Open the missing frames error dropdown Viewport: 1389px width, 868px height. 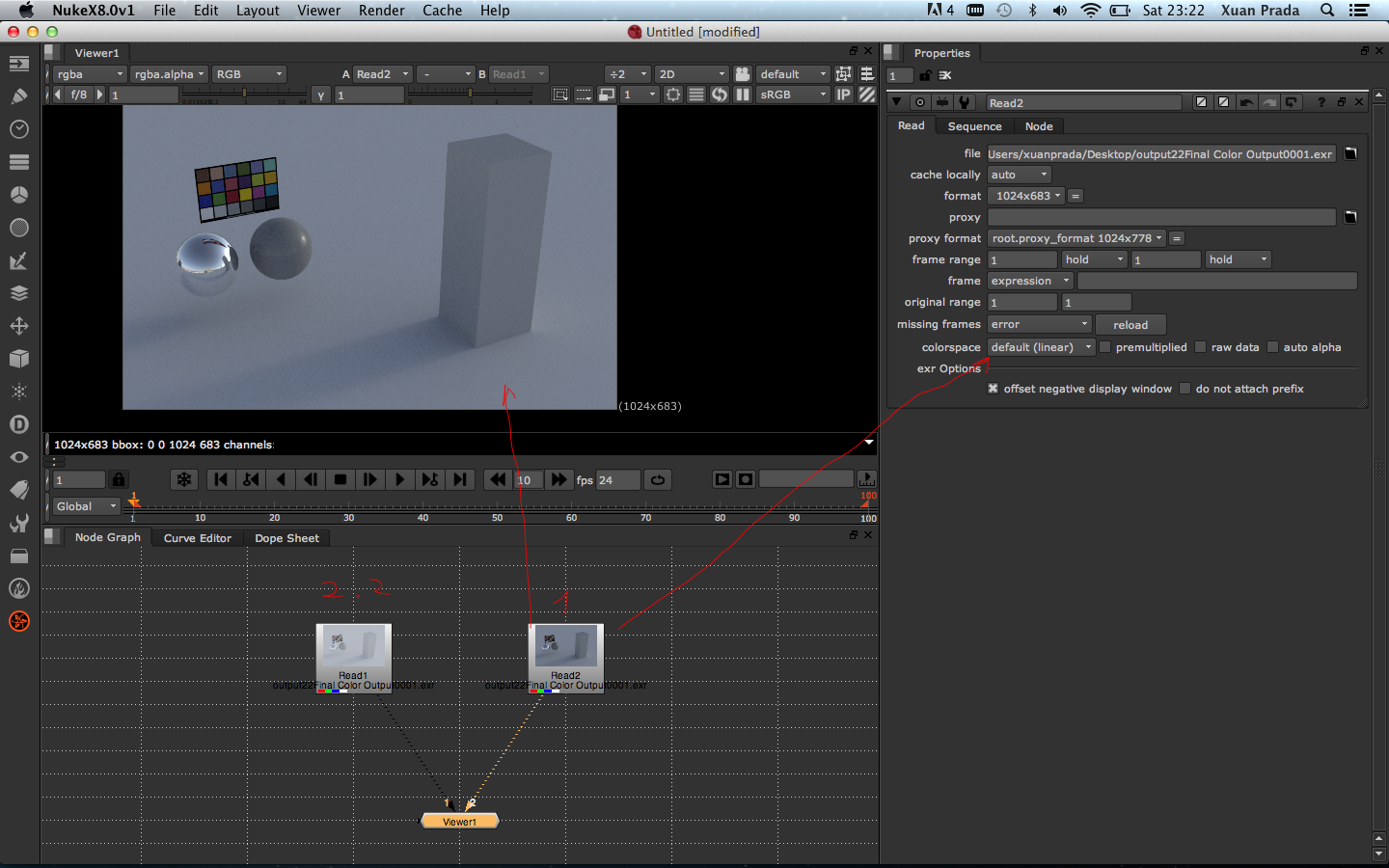click(1039, 324)
